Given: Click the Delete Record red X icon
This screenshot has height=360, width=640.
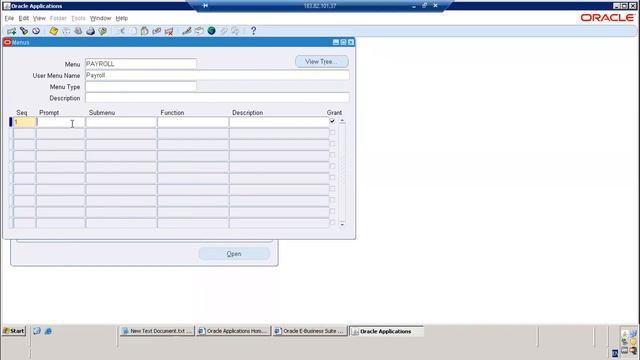Looking at the screenshot, I should point(169,31).
